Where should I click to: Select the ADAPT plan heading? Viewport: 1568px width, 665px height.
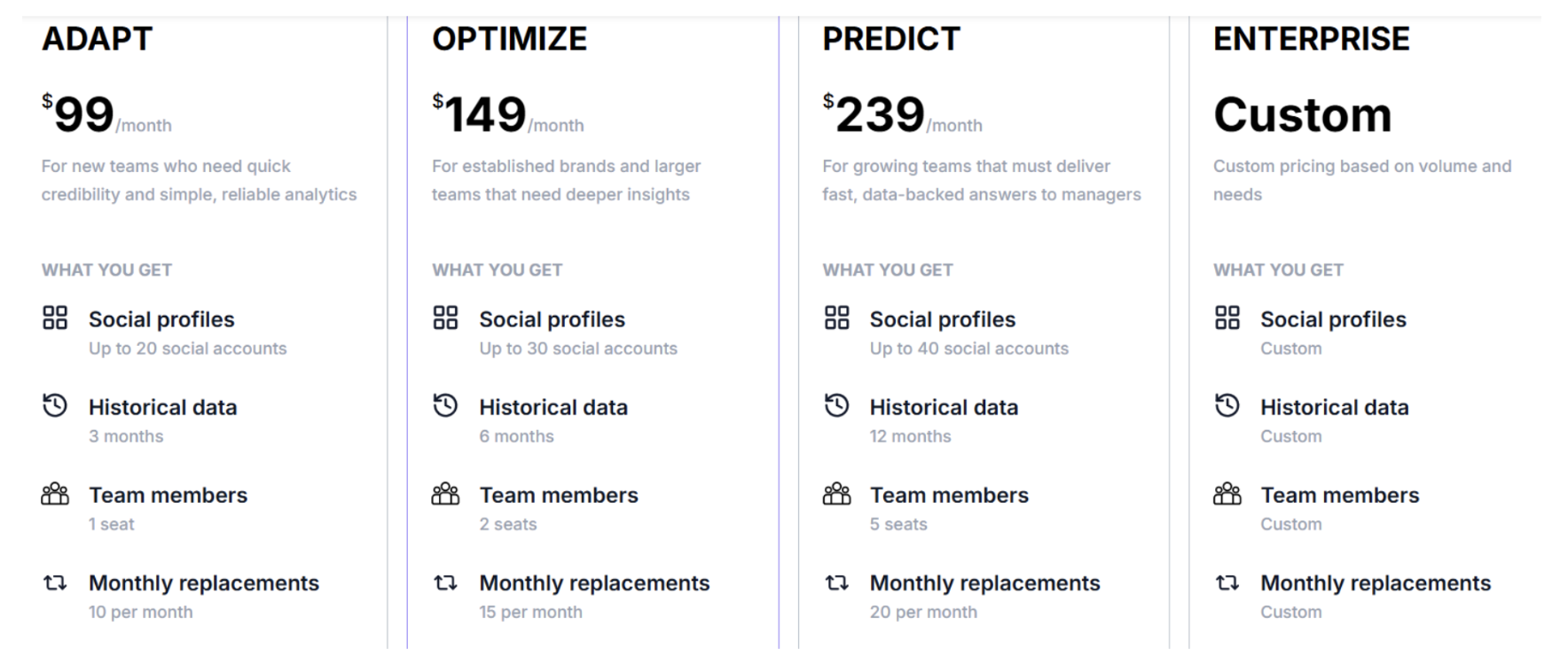(98, 39)
